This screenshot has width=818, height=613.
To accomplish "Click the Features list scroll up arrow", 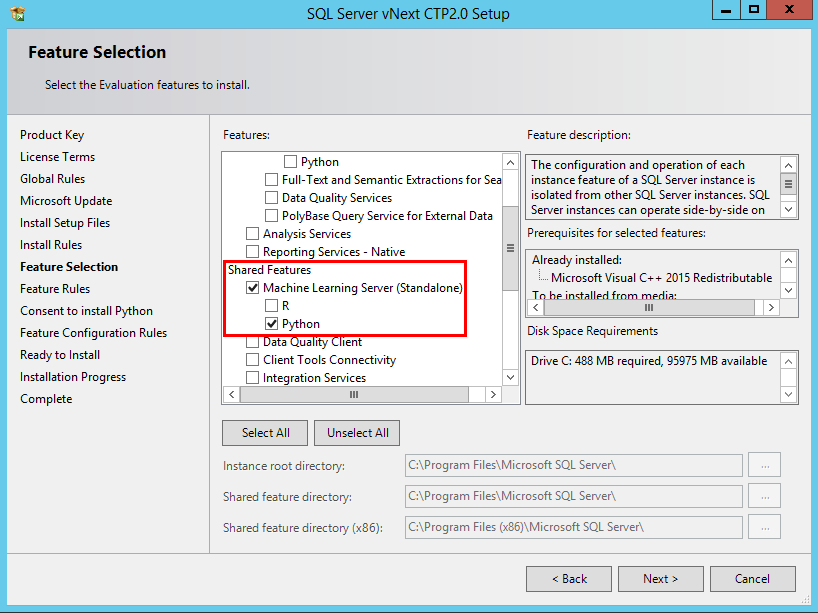I will [510, 163].
